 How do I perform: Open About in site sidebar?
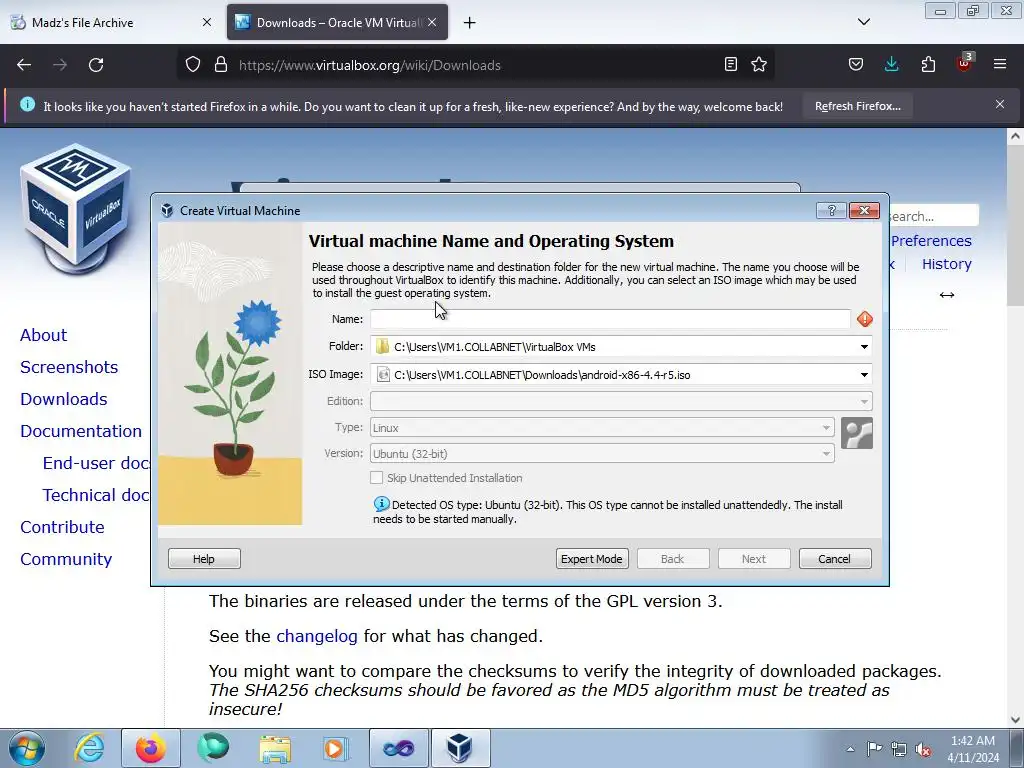(x=44, y=335)
